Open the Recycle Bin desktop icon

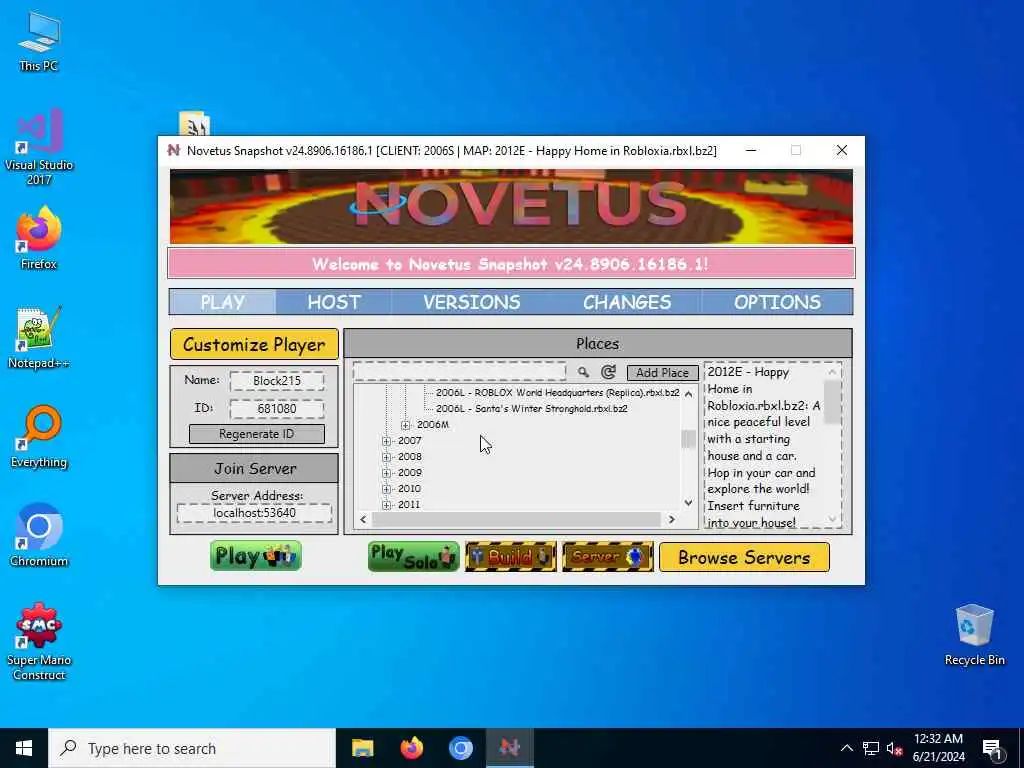[974, 635]
